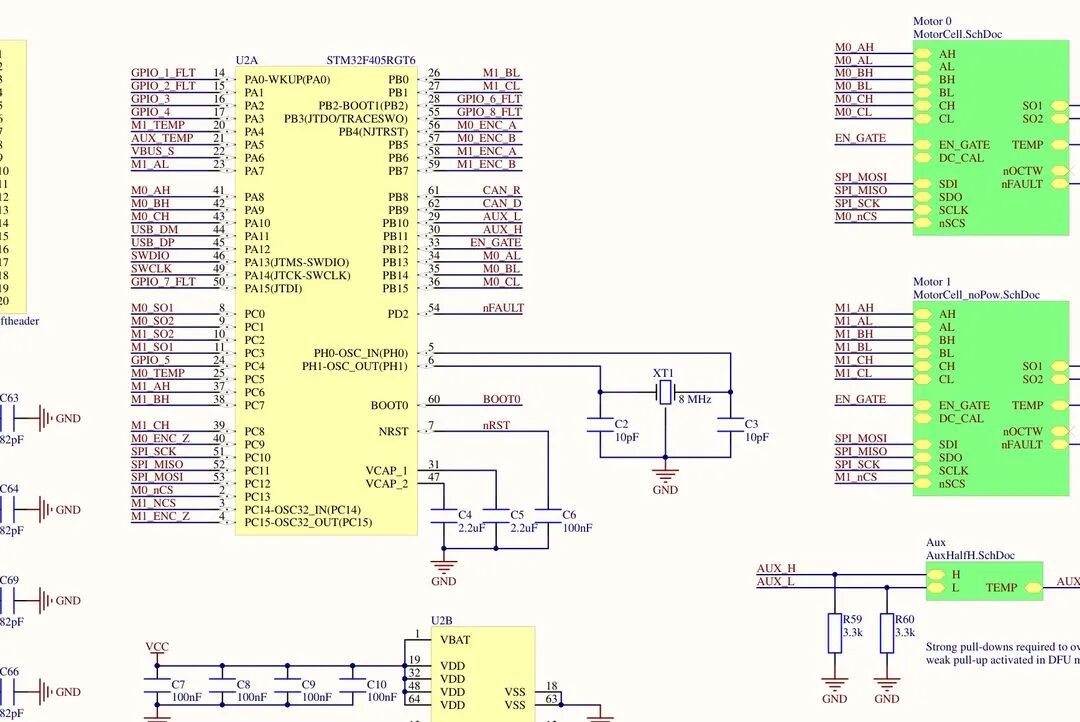
Task: Select the USB_DP net label
Action: pos(153,243)
